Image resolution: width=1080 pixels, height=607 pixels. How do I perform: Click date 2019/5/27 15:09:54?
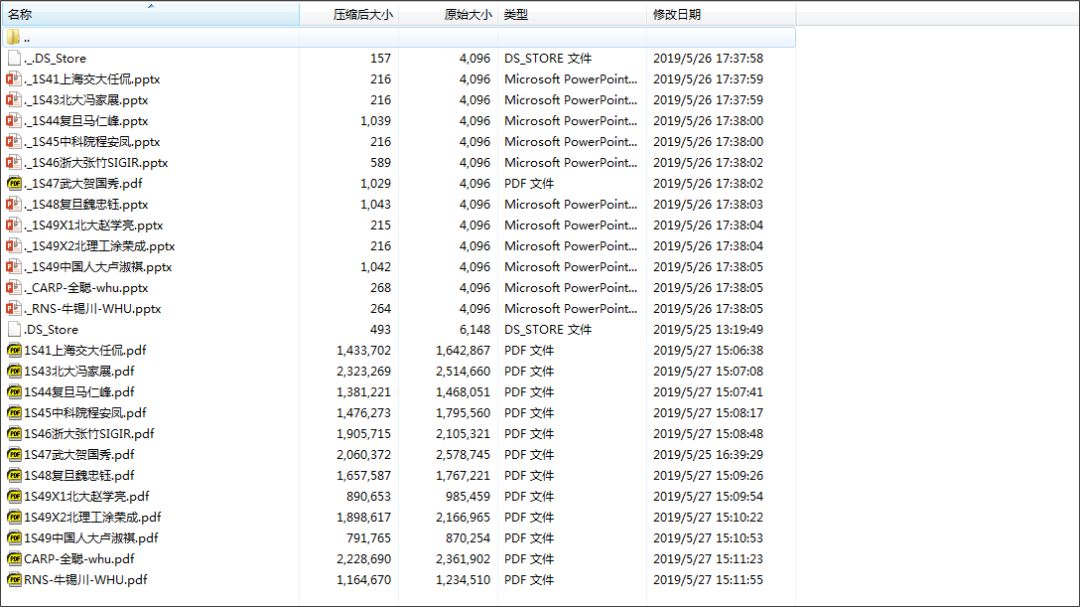[708, 496]
